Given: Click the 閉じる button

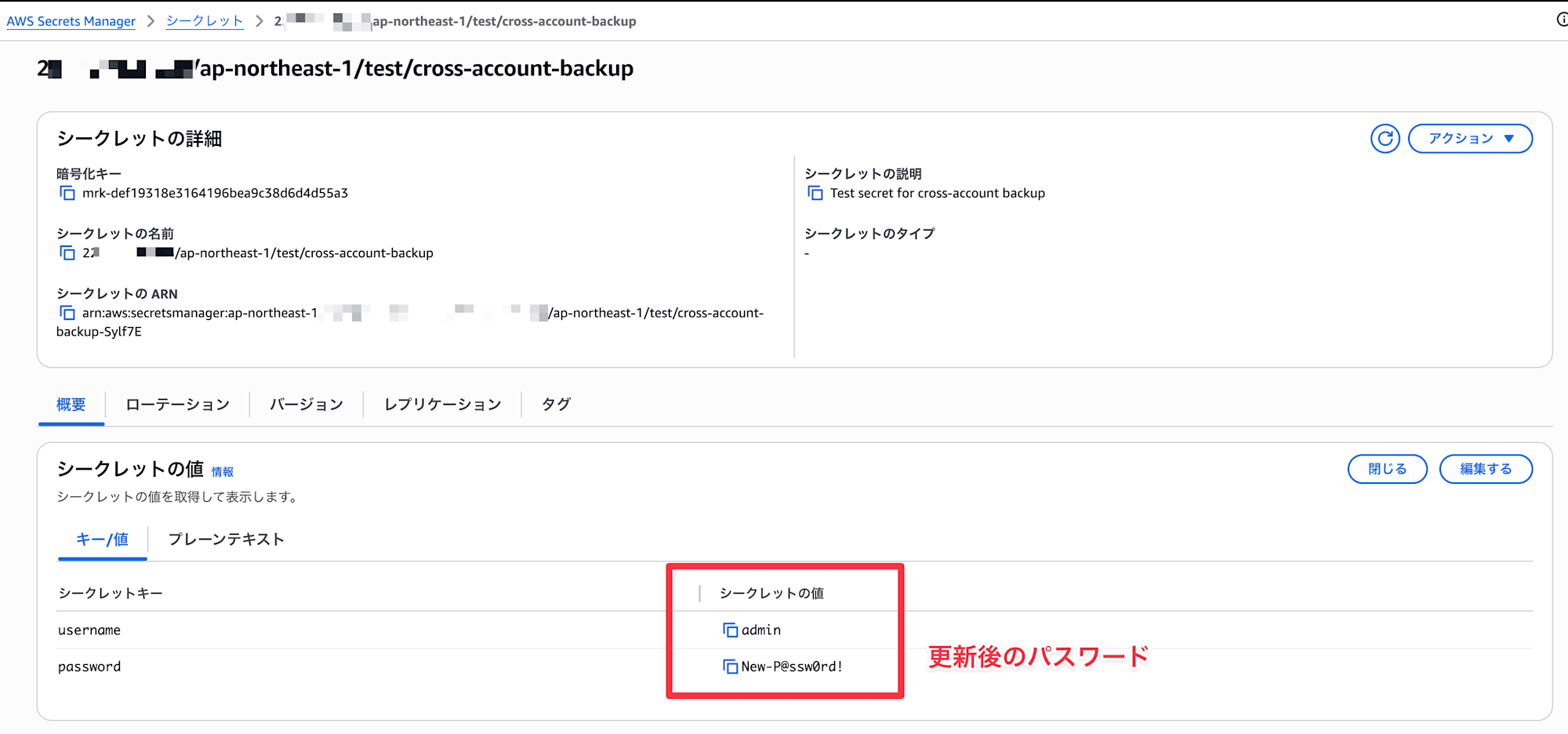Looking at the screenshot, I should pyautogui.click(x=1387, y=469).
